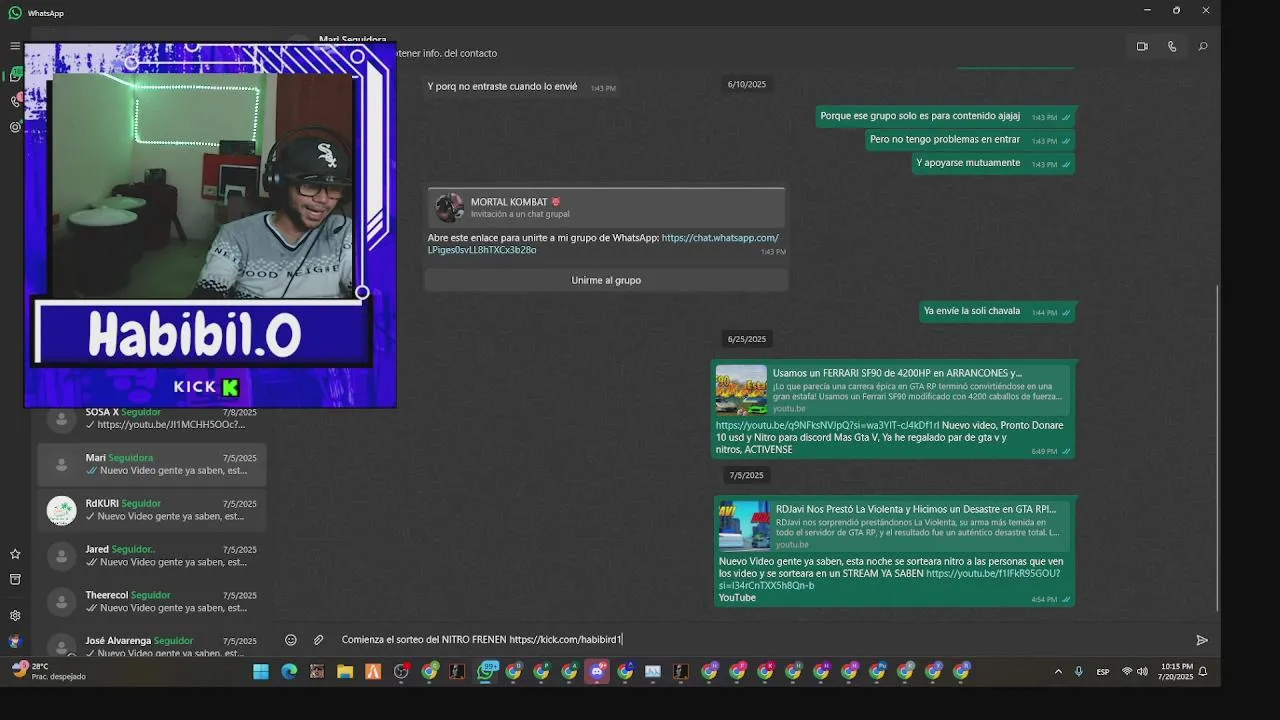The height and width of the screenshot is (720, 1280).
Task: Open the weather widget in taskbar
Action: point(48,671)
